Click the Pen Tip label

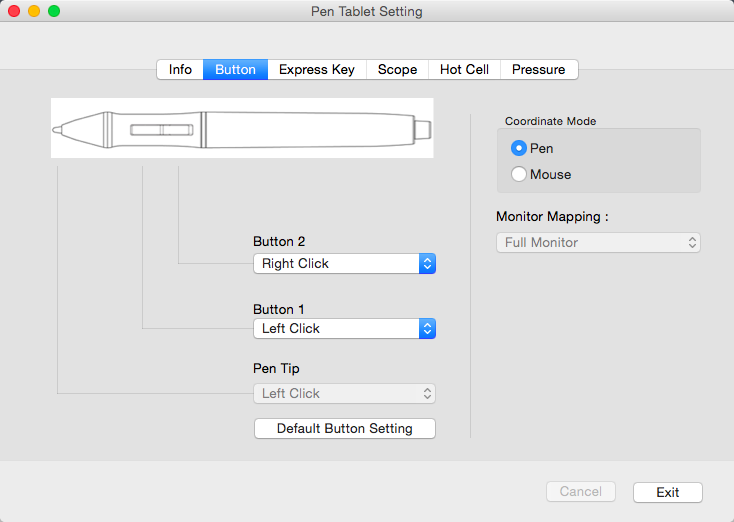coord(276,369)
